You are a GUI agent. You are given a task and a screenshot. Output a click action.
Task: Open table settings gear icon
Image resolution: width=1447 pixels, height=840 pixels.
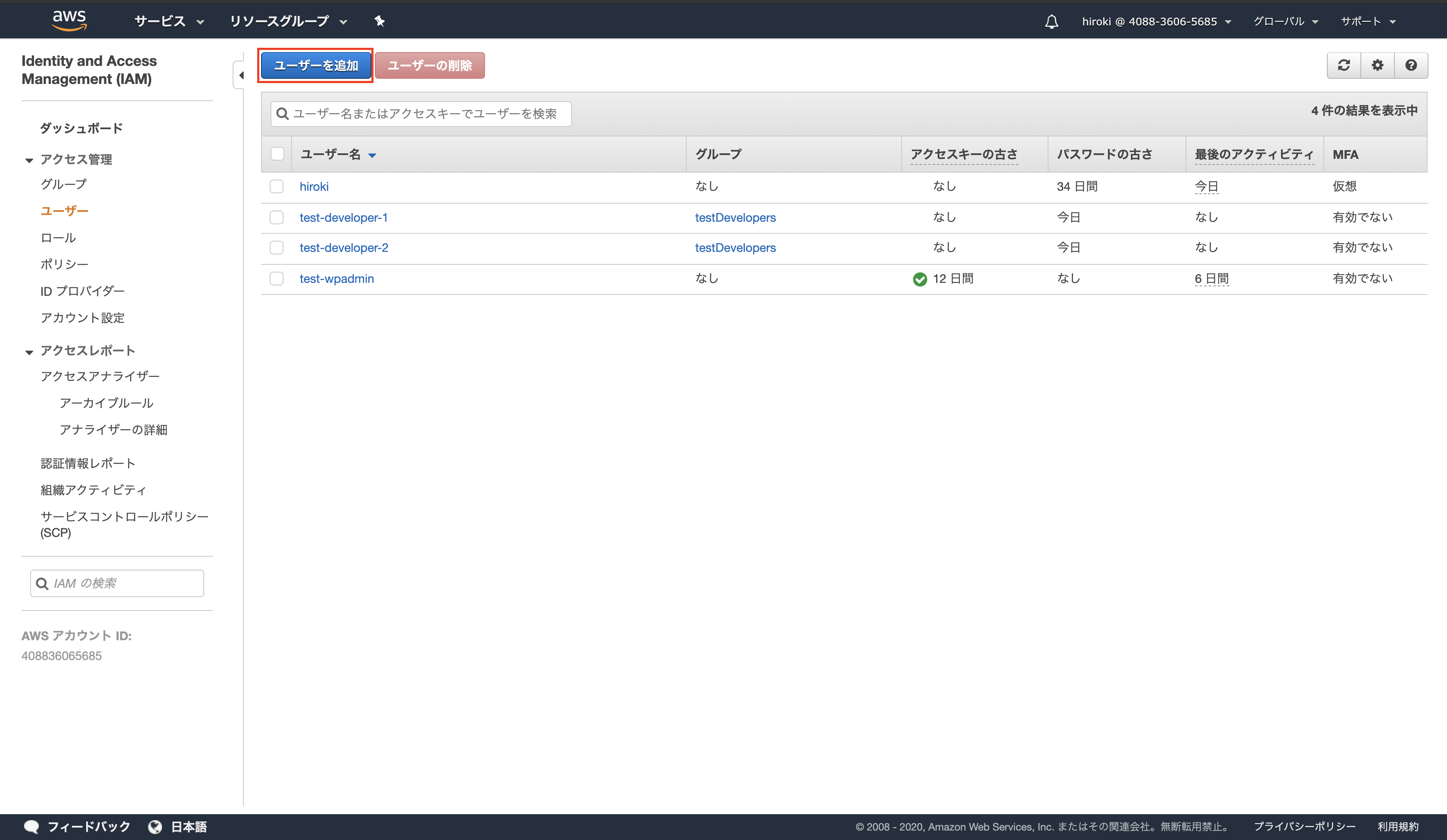tap(1378, 65)
